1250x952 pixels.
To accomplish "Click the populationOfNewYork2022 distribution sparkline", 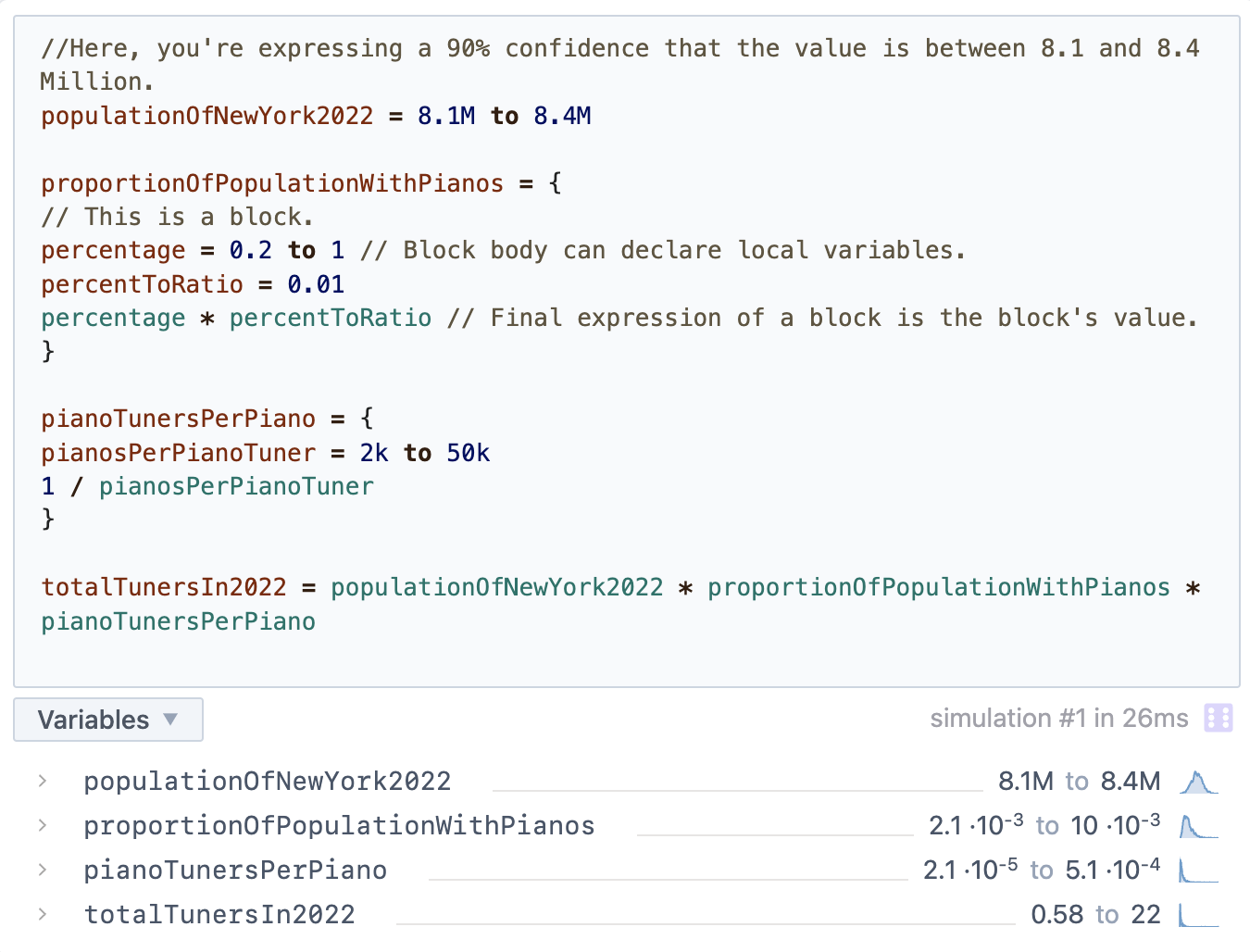I will click(x=1198, y=783).
